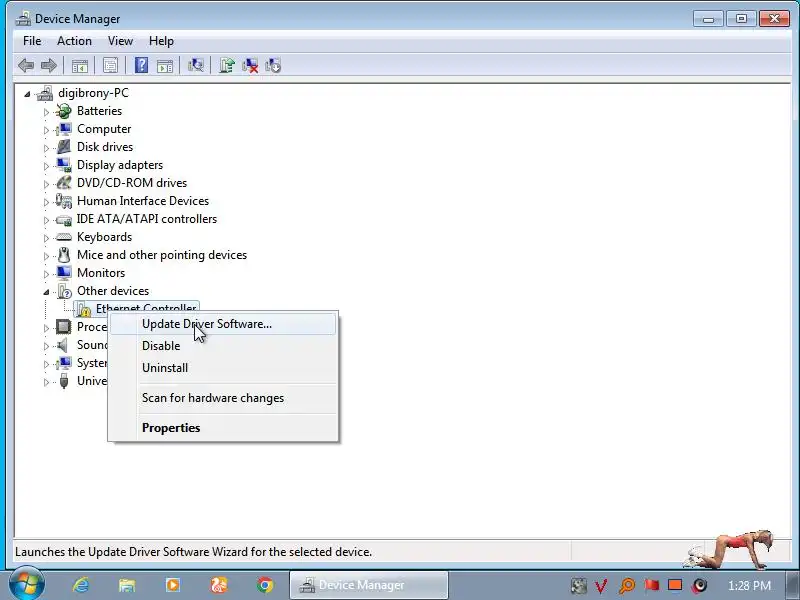Open Windows Explorer folder on taskbar
The image size is (800, 600).
point(127,585)
